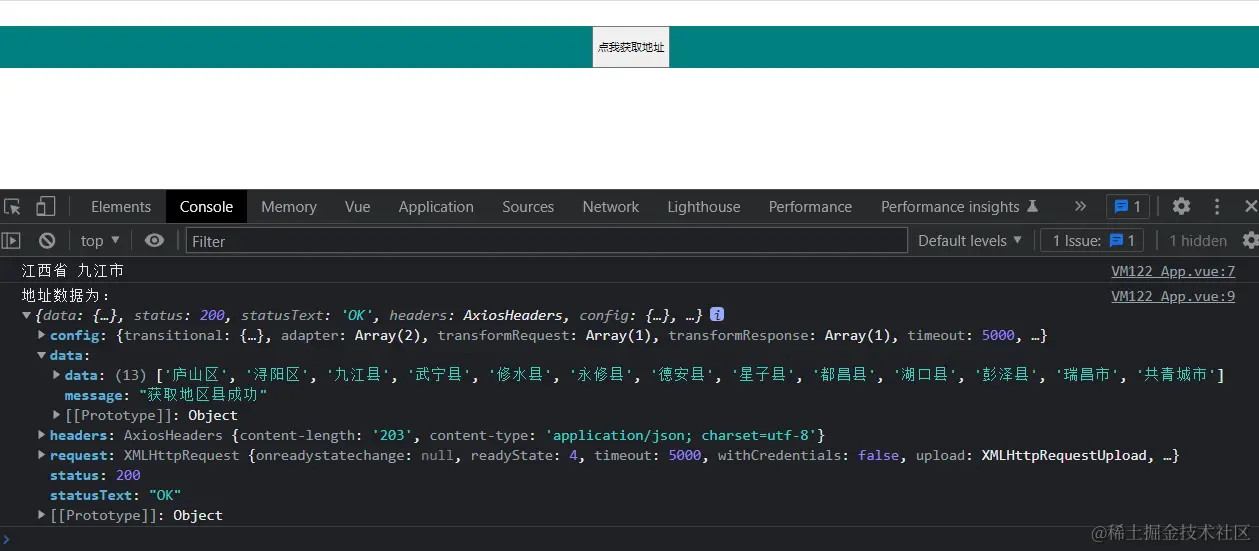This screenshot has width=1259, height=551.
Task: Activate the inspect element picker icon
Action: tap(12, 207)
